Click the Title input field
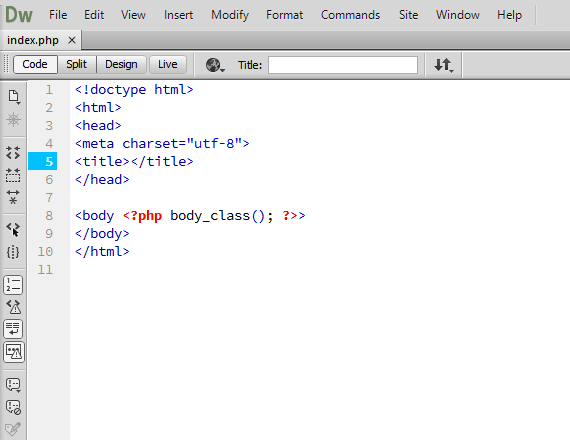Image resolution: width=570 pixels, height=440 pixels. pos(343,65)
